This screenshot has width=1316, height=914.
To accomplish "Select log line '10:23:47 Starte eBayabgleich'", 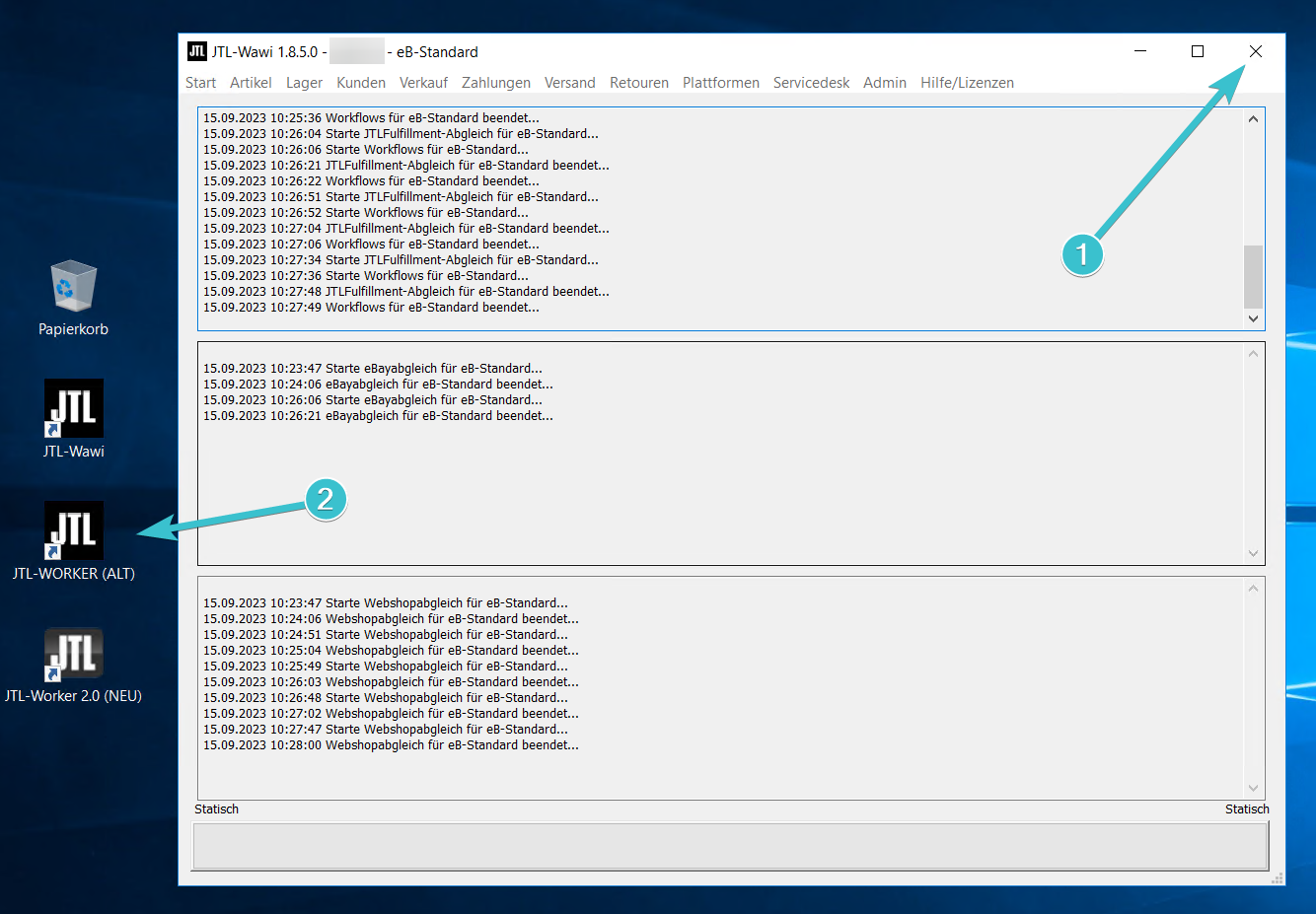I will (373, 369).
